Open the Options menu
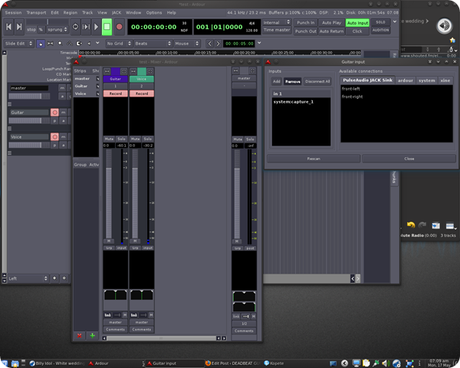Image resolution: width=460 pixels, height=368 pixels. (154, 12)
